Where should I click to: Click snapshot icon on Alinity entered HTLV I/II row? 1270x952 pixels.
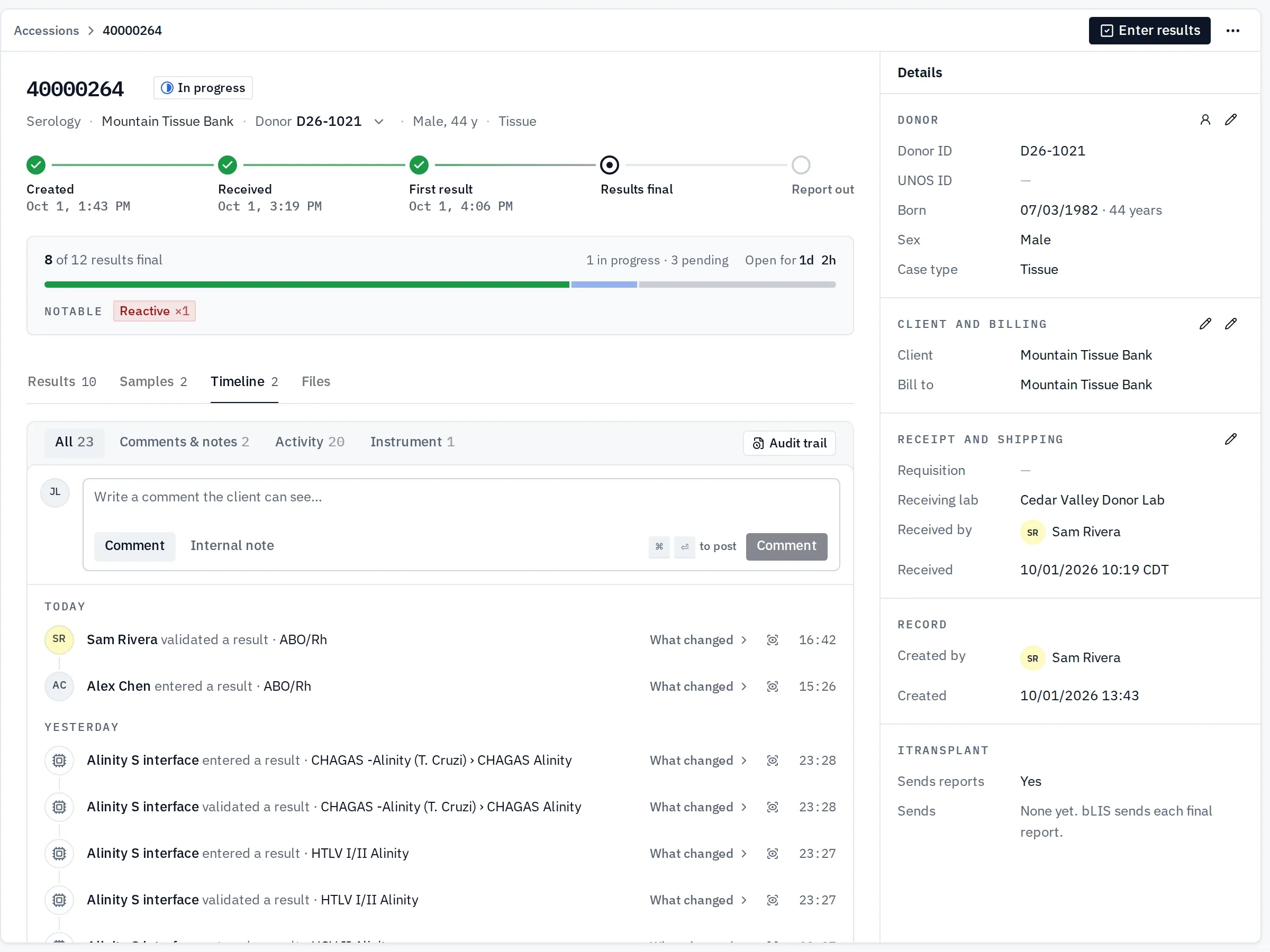pos(772,853)
